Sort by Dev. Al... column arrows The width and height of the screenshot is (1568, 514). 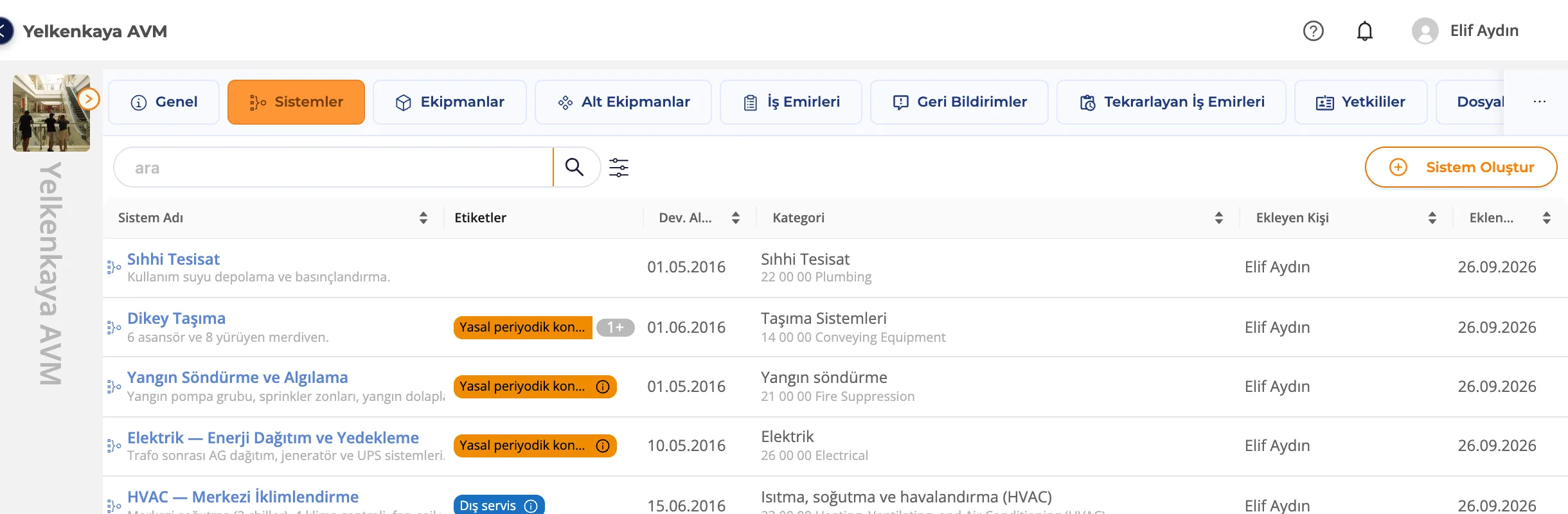(x=736, y=218)
